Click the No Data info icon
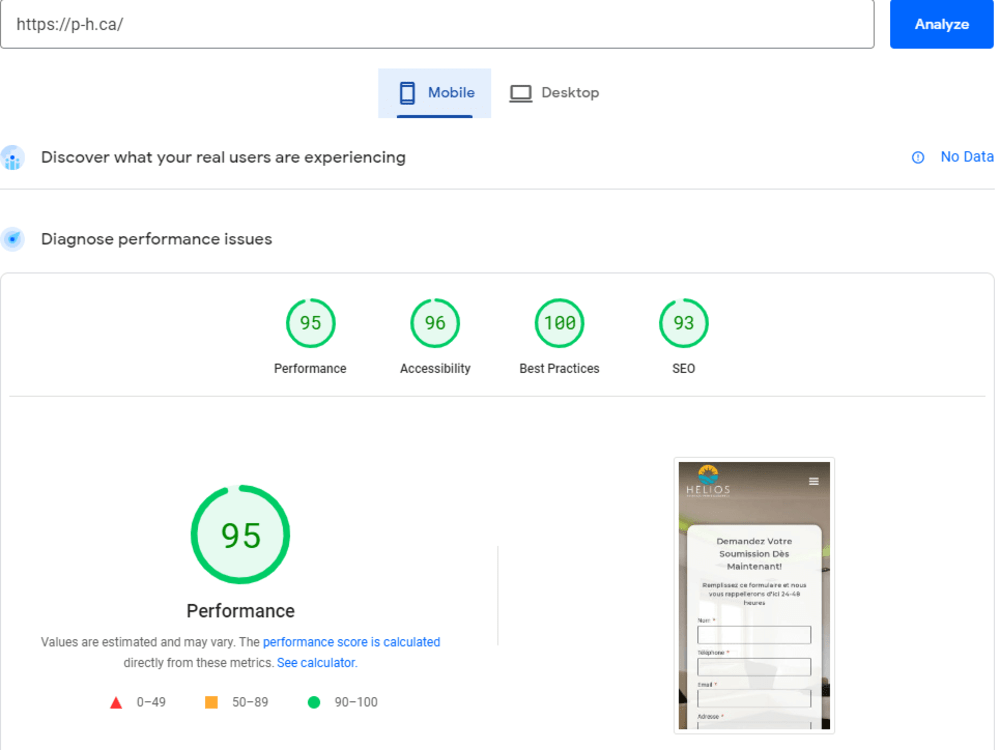 pos(918,158)
